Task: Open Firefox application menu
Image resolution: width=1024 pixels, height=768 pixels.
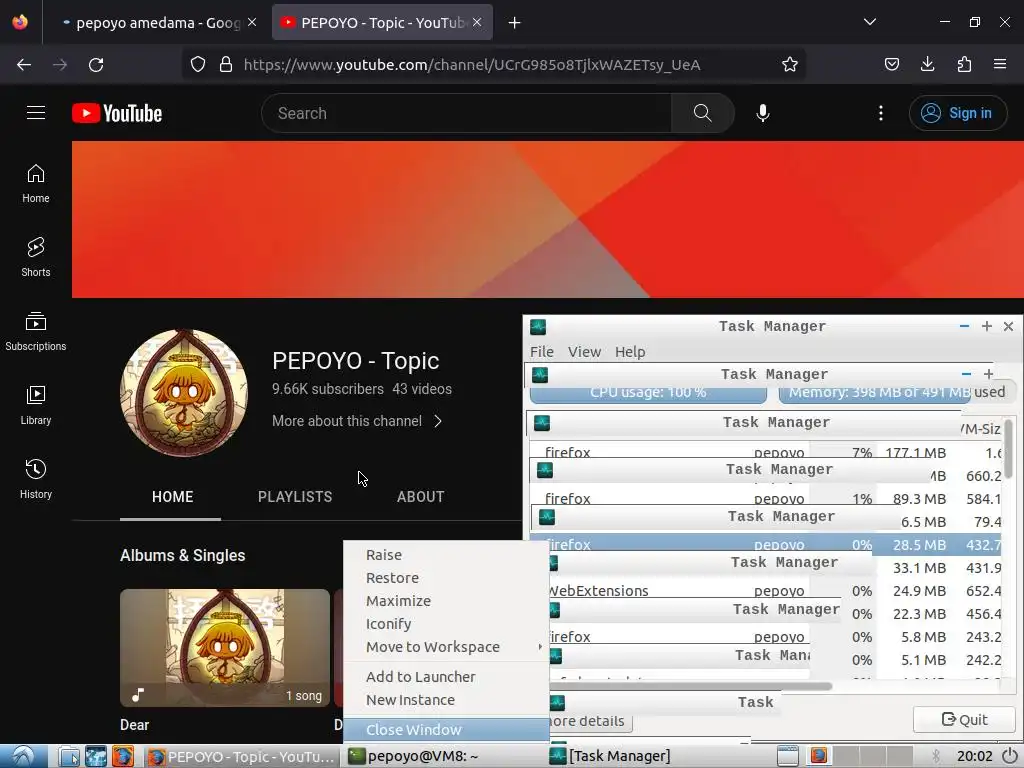Action: point(1000,64)
